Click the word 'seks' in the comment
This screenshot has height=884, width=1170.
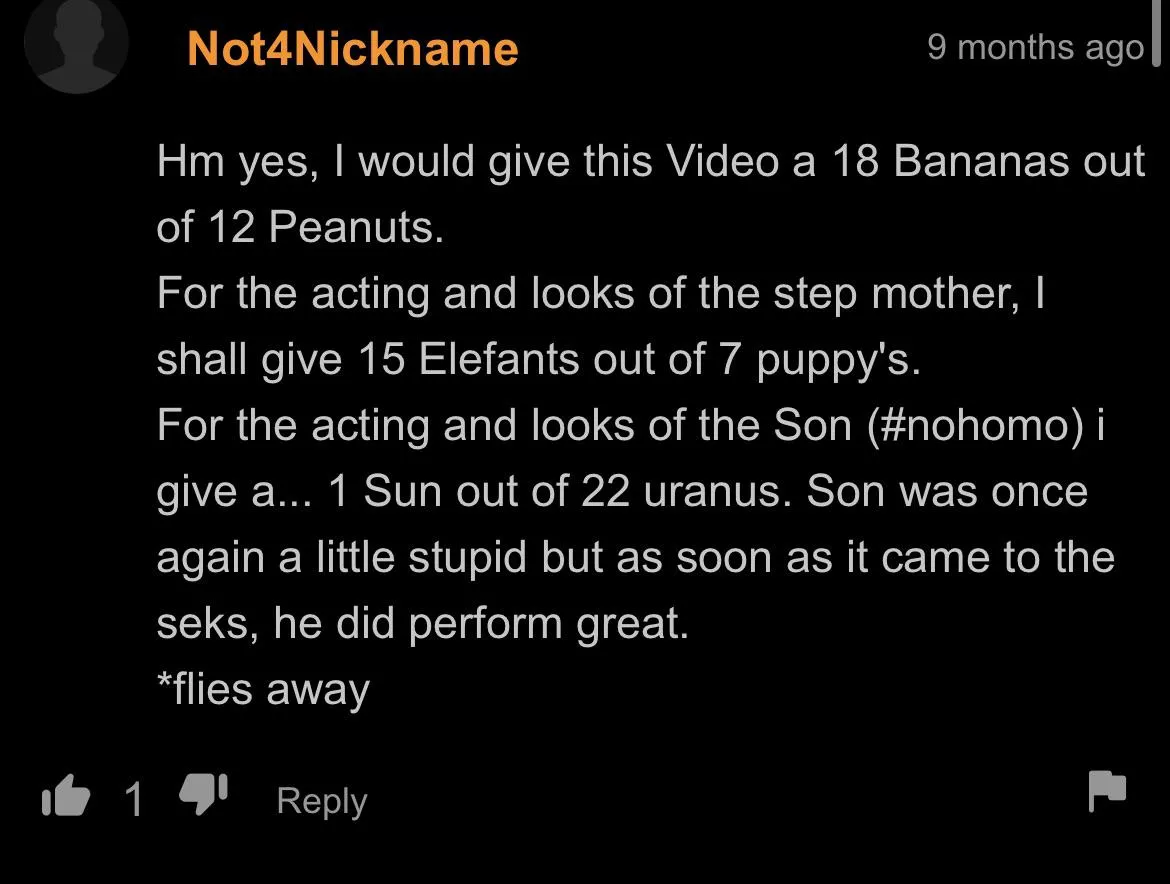[199, 624]
